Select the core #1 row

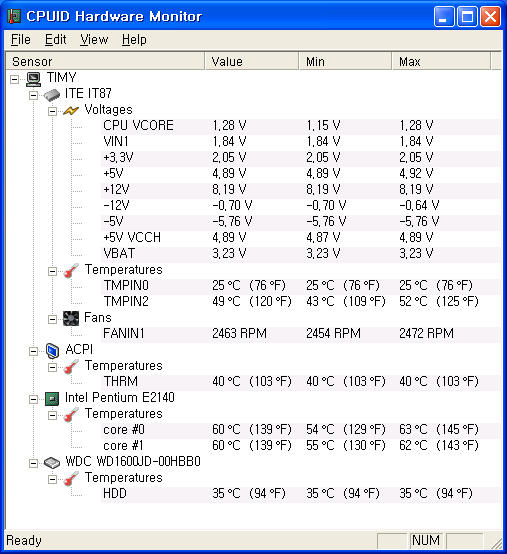pyautogui.click(x=301, y=446)
